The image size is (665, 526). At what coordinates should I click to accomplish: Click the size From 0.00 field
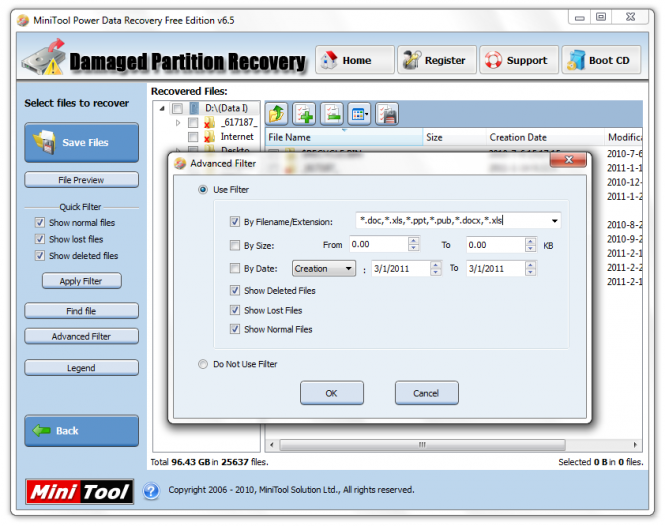point(379,244)
